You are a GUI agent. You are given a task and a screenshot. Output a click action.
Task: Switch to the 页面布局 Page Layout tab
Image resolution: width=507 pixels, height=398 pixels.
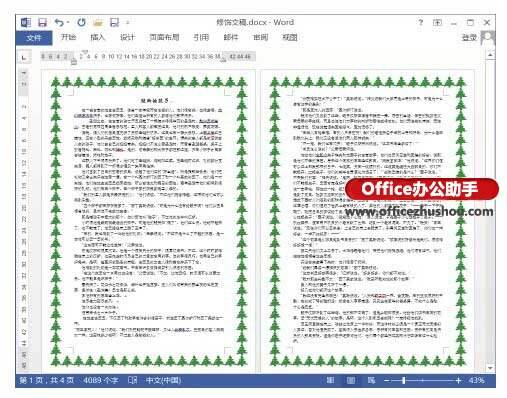click(164, 37)
